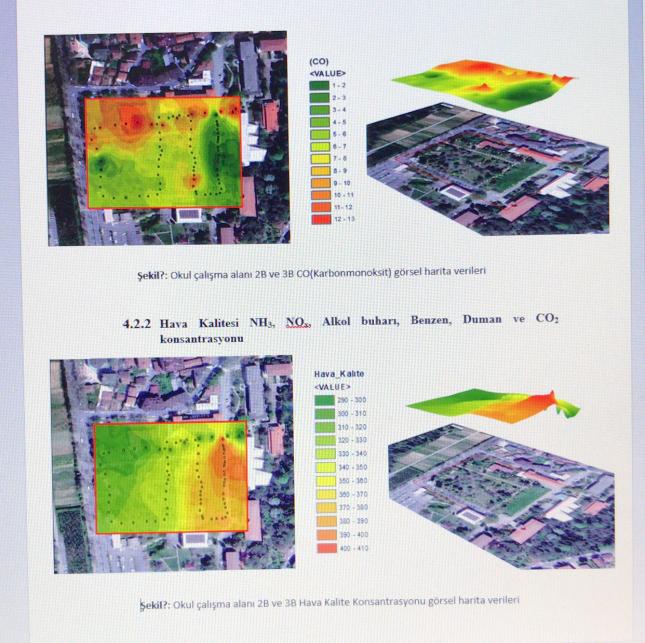Select the CO legend 12-13 red swatch
This screenshot has width=645, height=643.
[x=320, y=217]
